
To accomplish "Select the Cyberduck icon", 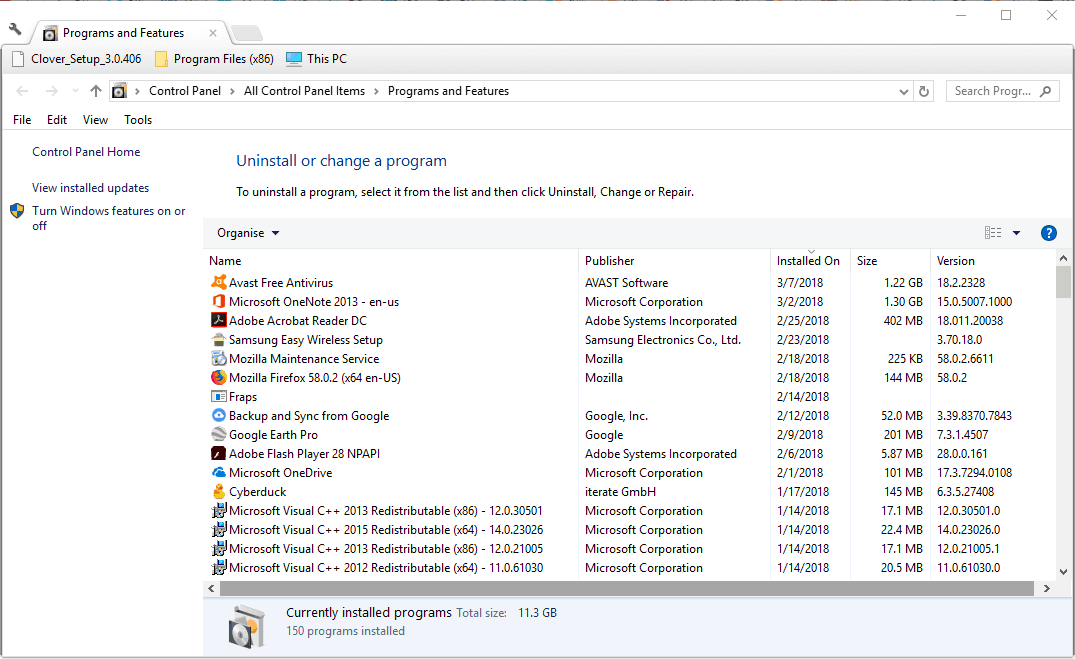I will (219, 492).
